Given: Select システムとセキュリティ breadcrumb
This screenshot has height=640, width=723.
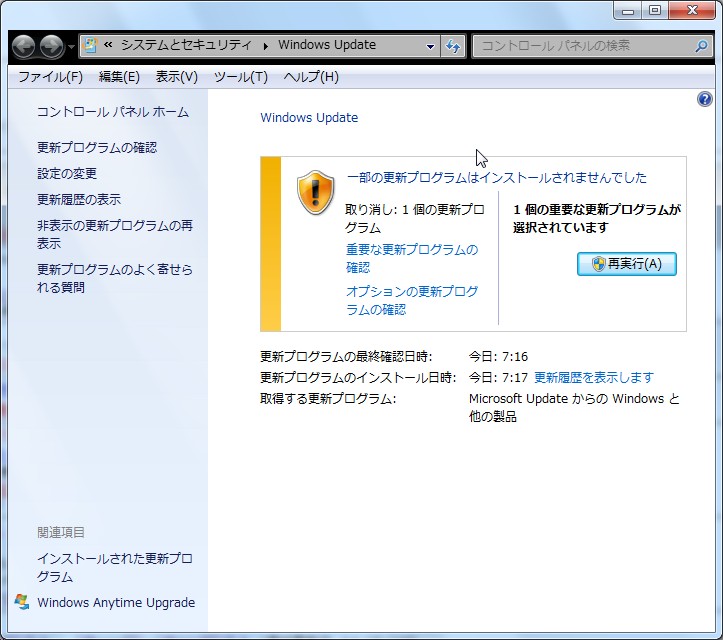Looking at the screenshot, I should point(186,45).
